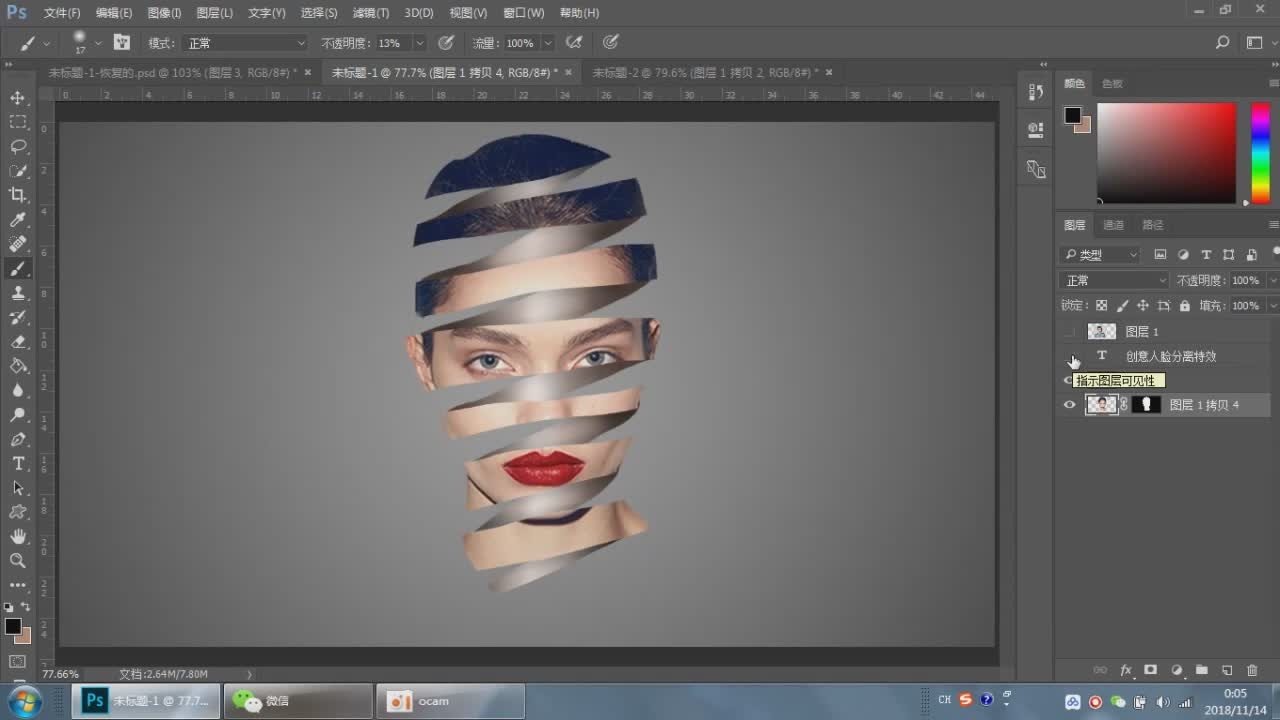The image size is (1280, 720).
Task: Toggle pressure for opacity button
Action: 446,43
